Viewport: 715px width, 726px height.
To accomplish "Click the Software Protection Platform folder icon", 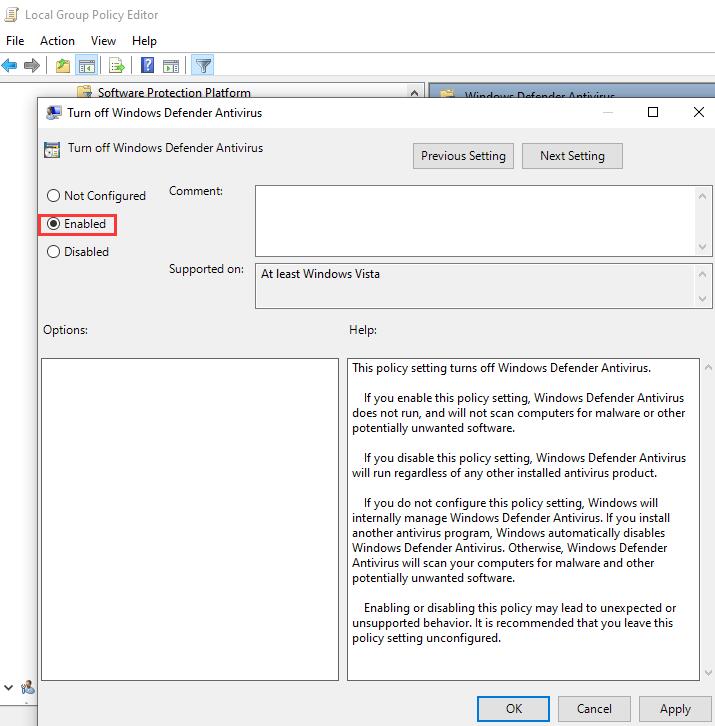I will (85, 92).
